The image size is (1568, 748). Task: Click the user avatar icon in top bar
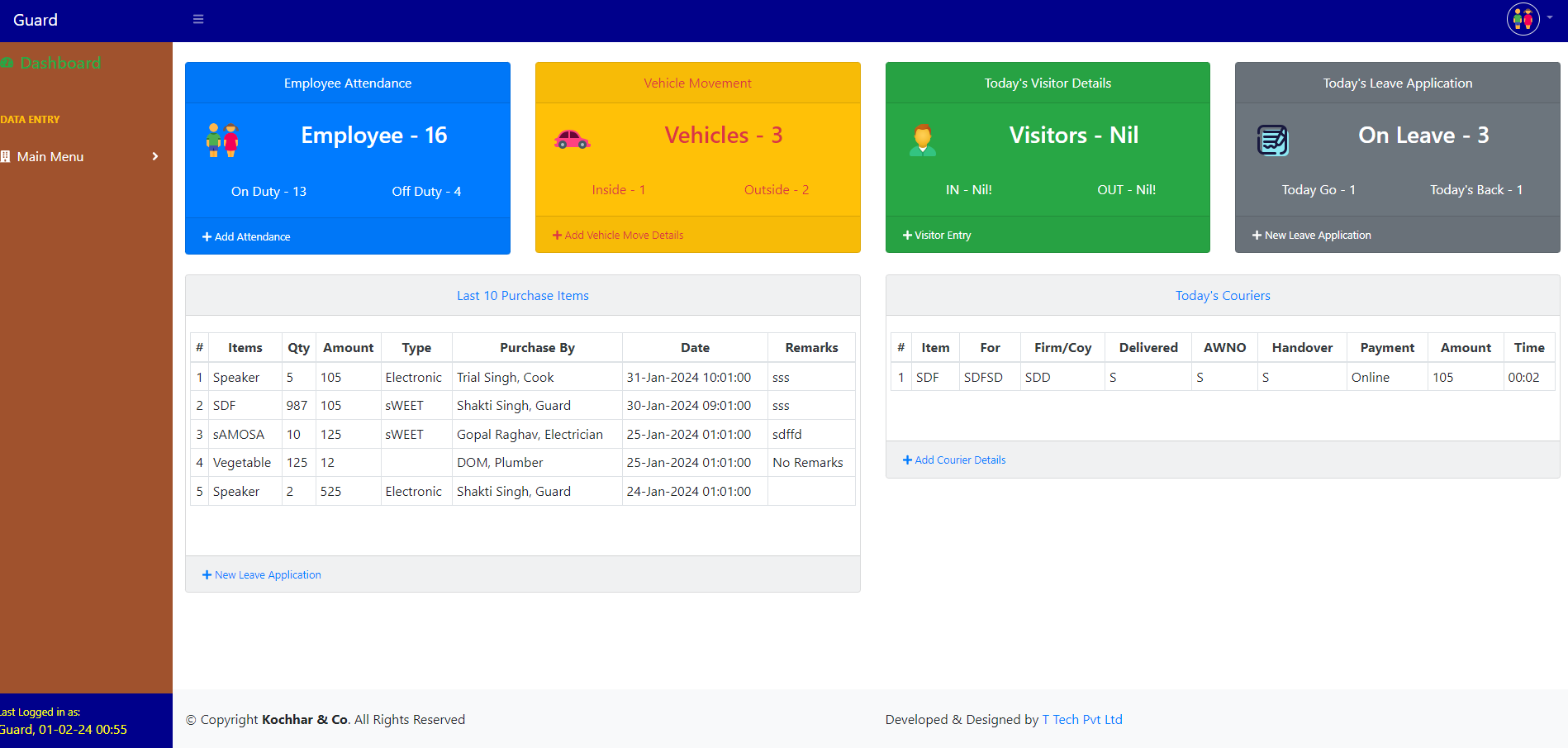(x=1523, y=19)
